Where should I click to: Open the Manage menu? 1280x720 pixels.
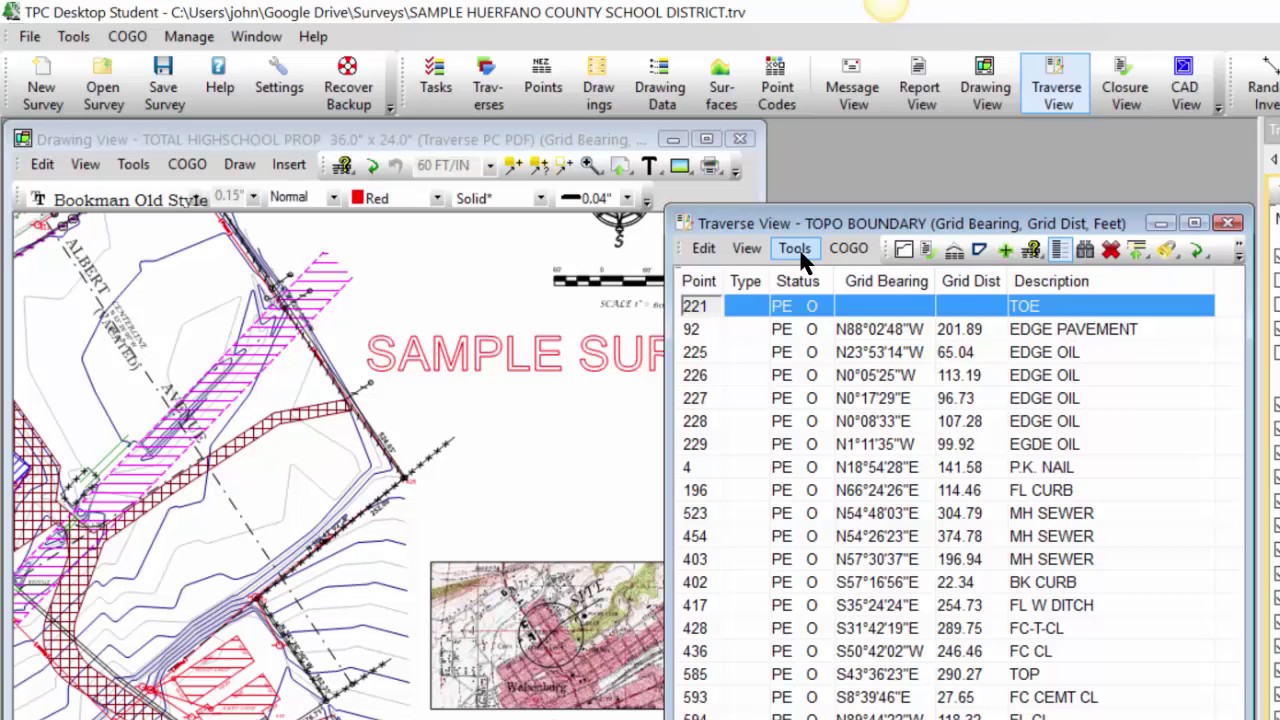(189, 36)
